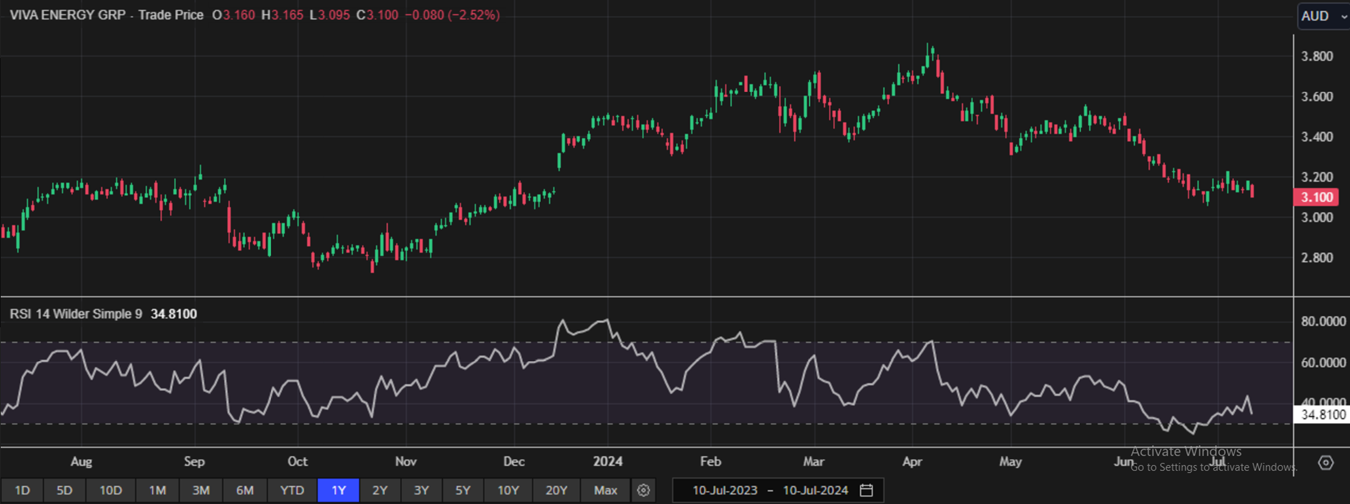Switch chart to 3M range

[x=201, y=490]
